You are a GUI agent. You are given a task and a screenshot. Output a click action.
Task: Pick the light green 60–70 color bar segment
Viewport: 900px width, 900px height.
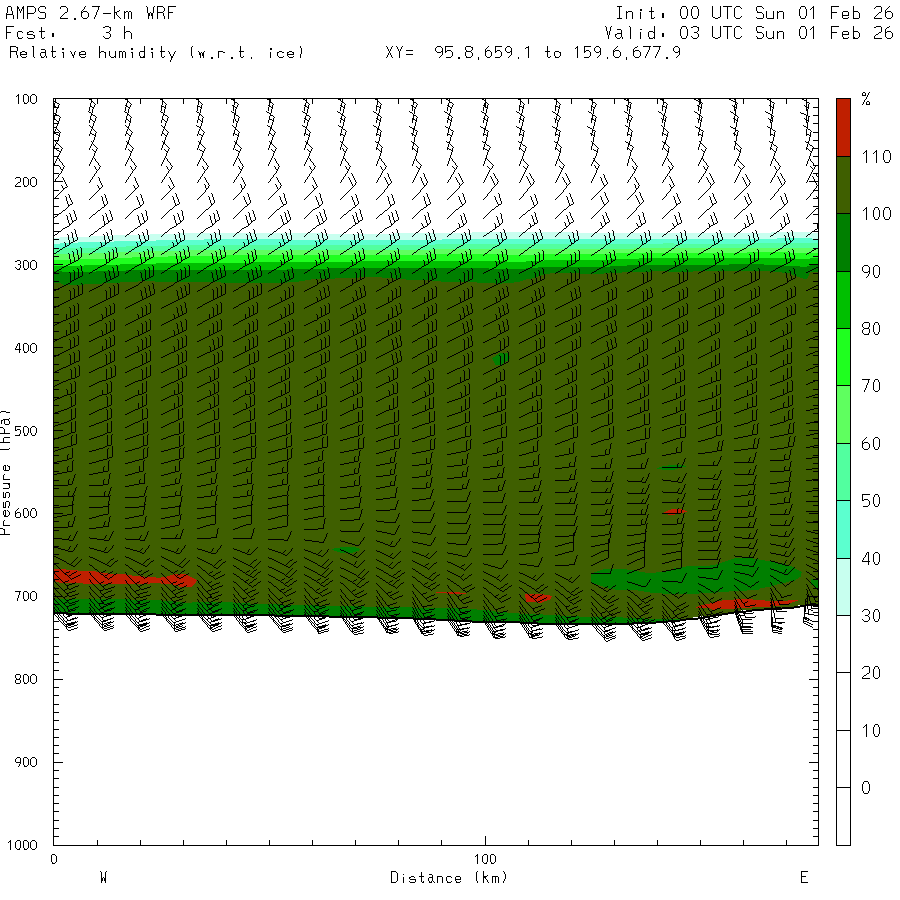[x=843, y=414]
